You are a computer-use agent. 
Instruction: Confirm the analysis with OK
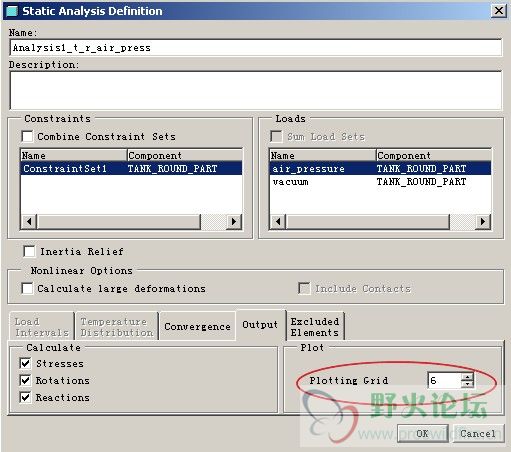coord(422,433)
